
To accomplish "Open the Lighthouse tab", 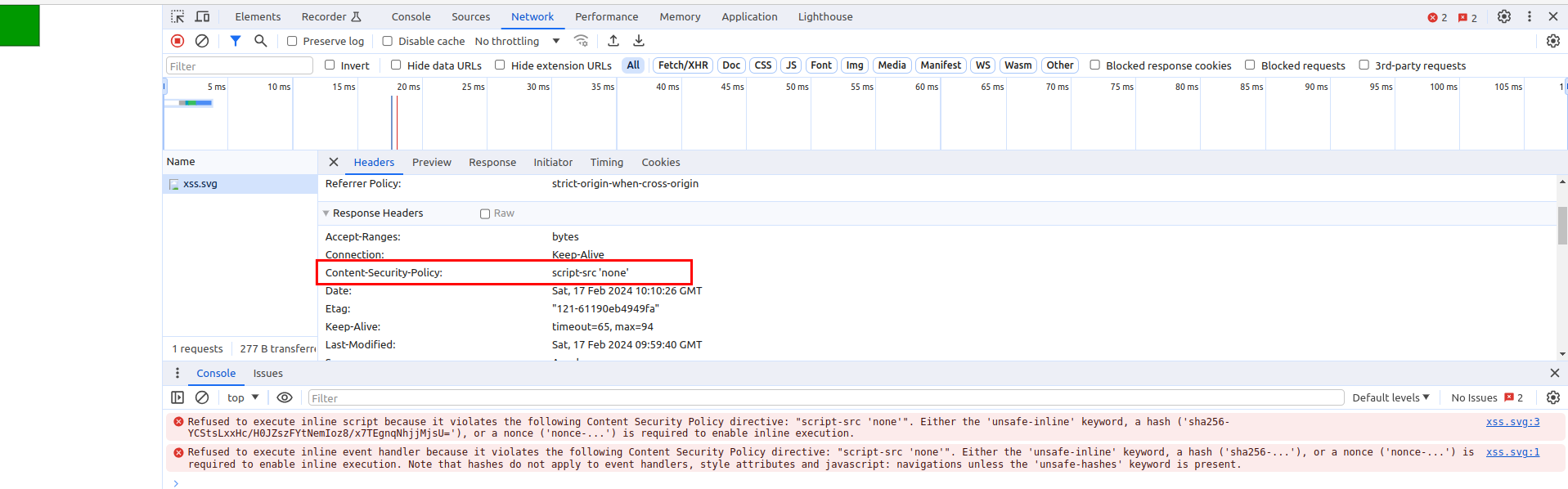I will click(825, 16).
